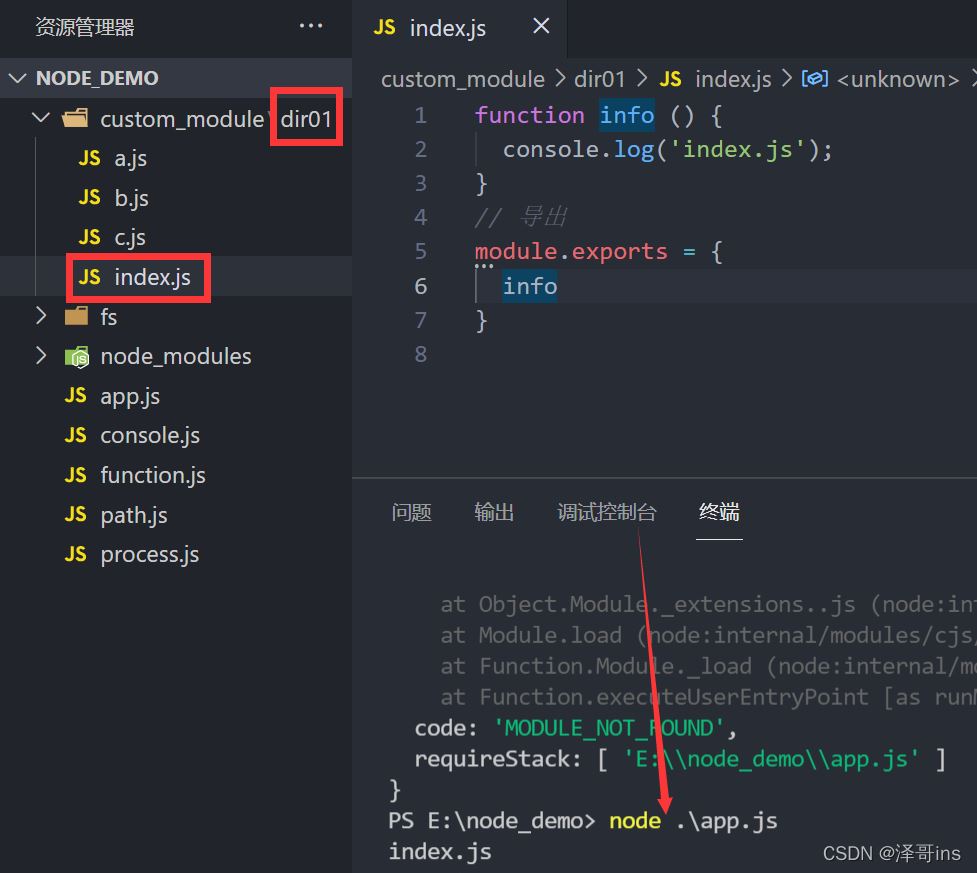Open path.js file
The width and height of the screenshot is (977, 873).
(134, 515)
